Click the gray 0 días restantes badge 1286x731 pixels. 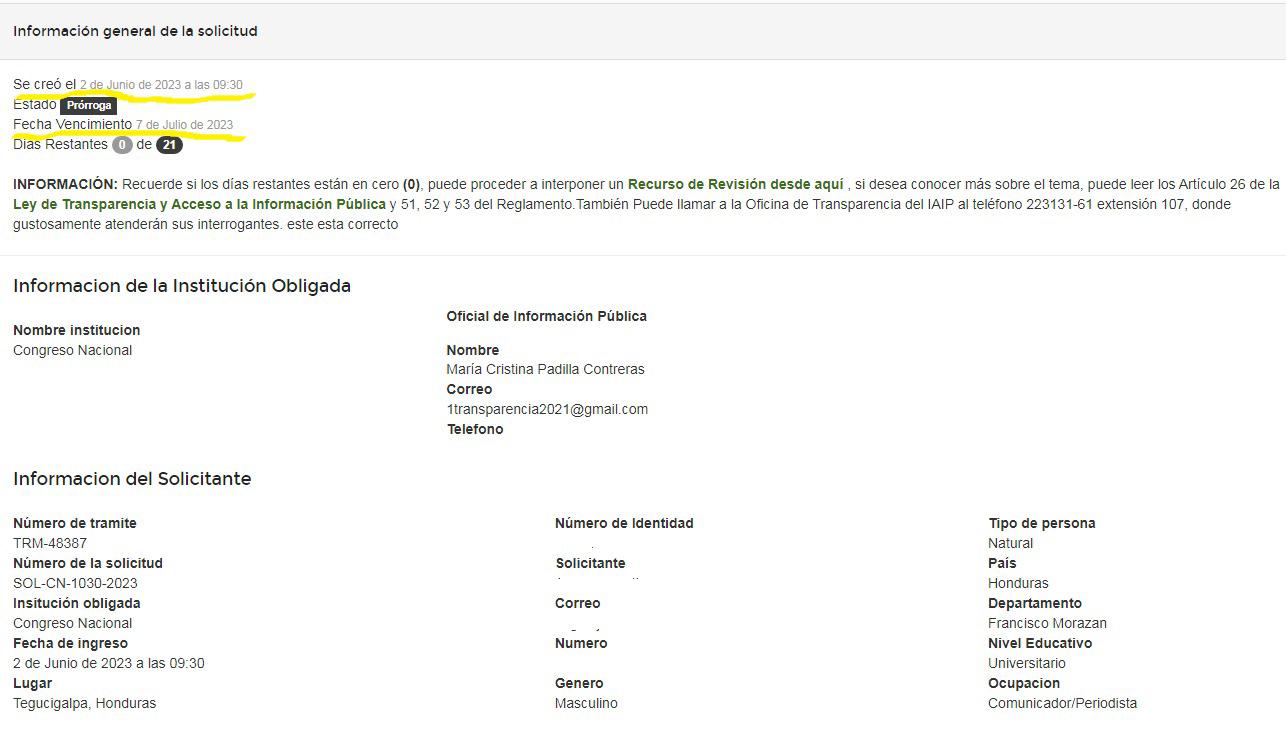pos(121,144)
